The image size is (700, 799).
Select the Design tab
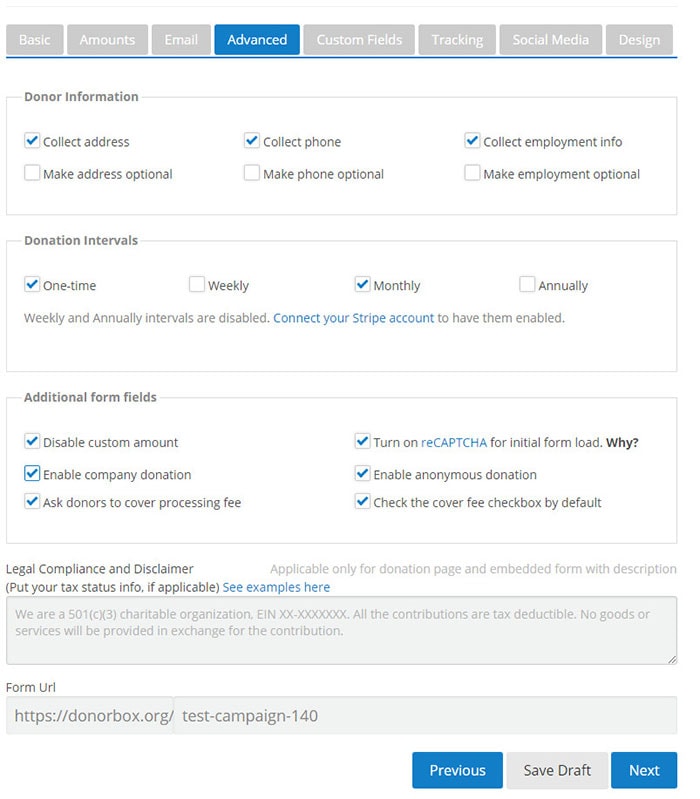[x=639, y=40]
